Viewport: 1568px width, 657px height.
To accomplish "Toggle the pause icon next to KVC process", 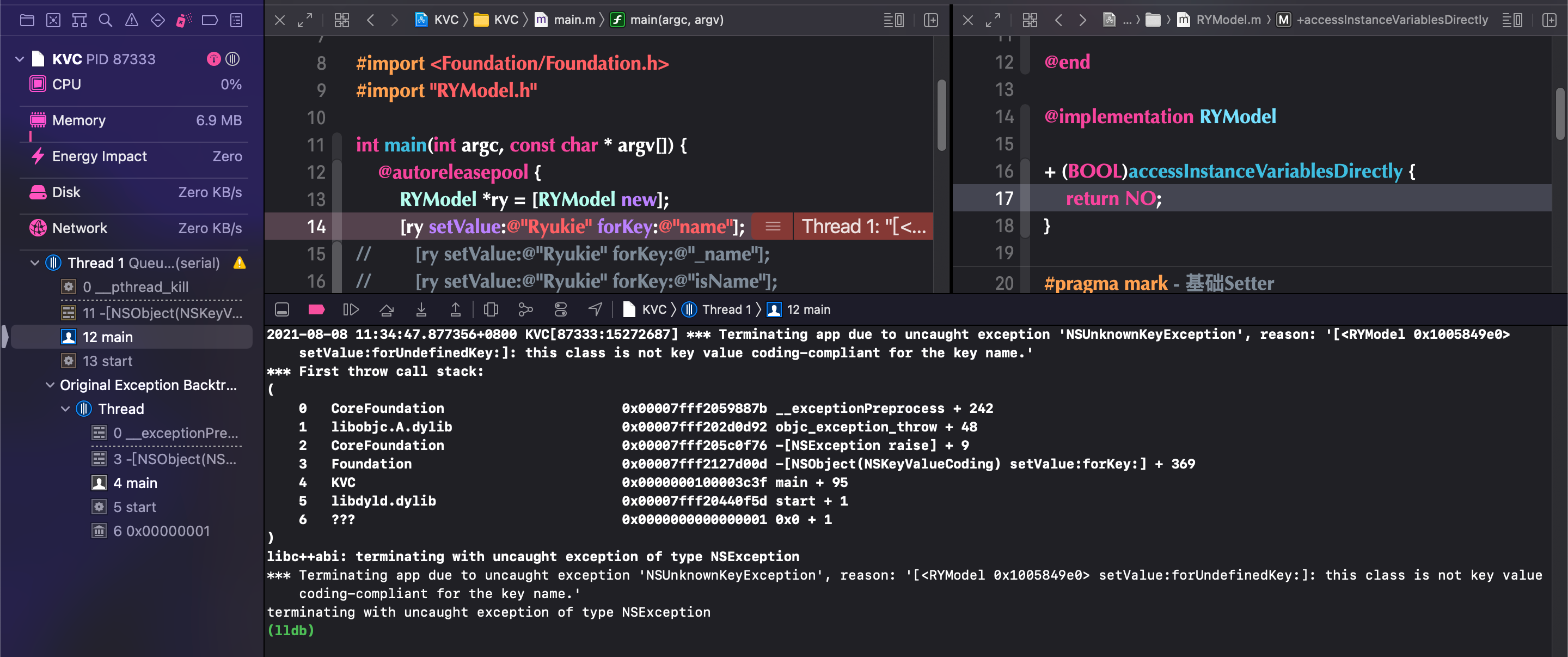I will (232, 59).
